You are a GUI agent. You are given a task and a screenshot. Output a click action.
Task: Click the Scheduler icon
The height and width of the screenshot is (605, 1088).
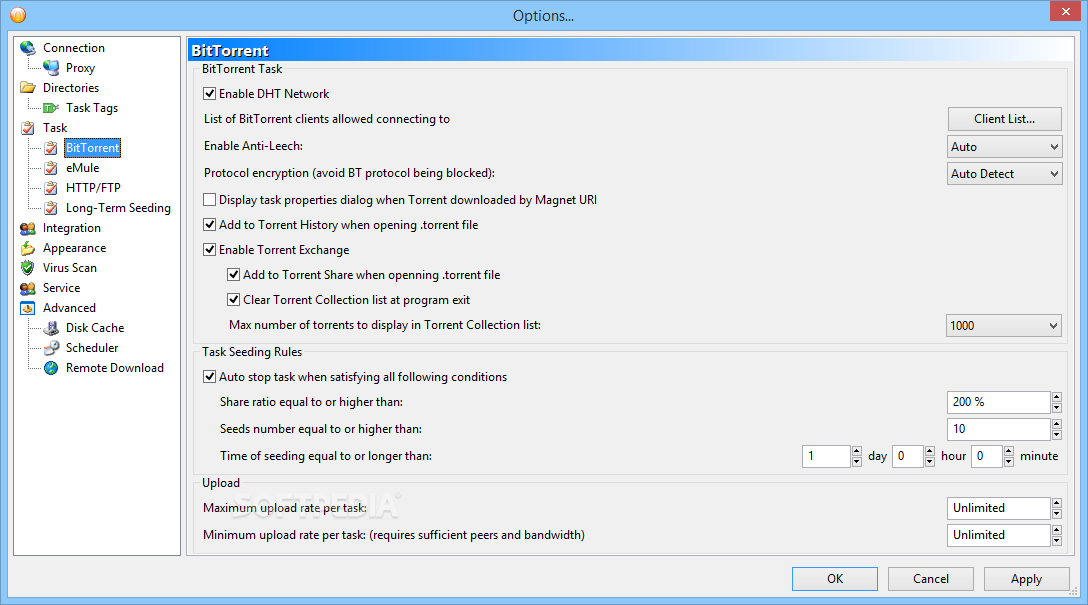point(51,348)
